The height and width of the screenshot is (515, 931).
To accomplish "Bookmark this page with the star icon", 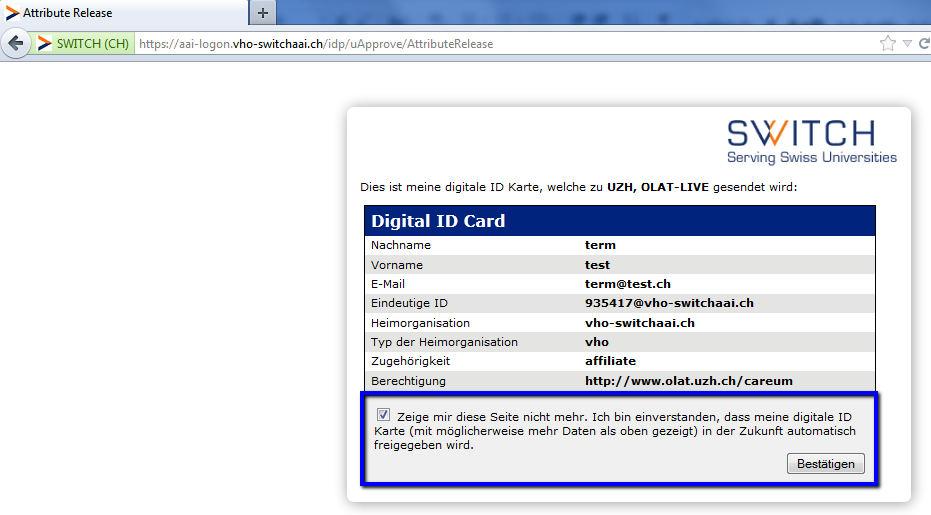I will coord(888,43).
